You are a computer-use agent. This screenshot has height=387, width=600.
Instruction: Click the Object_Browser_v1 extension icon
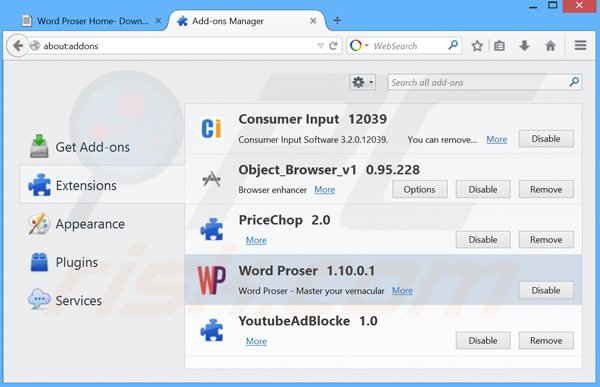coord(211,179)
